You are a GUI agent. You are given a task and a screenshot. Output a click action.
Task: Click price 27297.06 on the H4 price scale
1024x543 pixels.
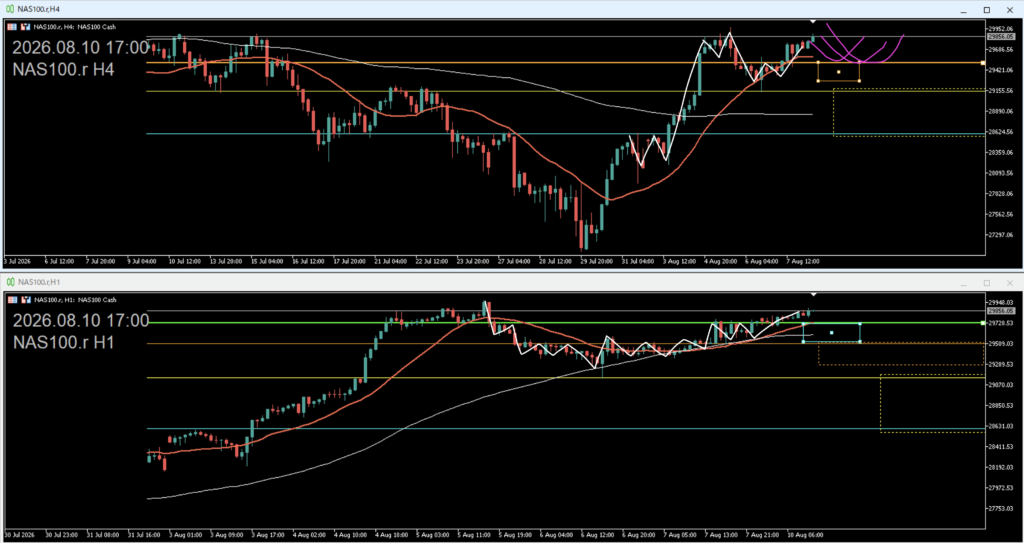click(1001, 235)
